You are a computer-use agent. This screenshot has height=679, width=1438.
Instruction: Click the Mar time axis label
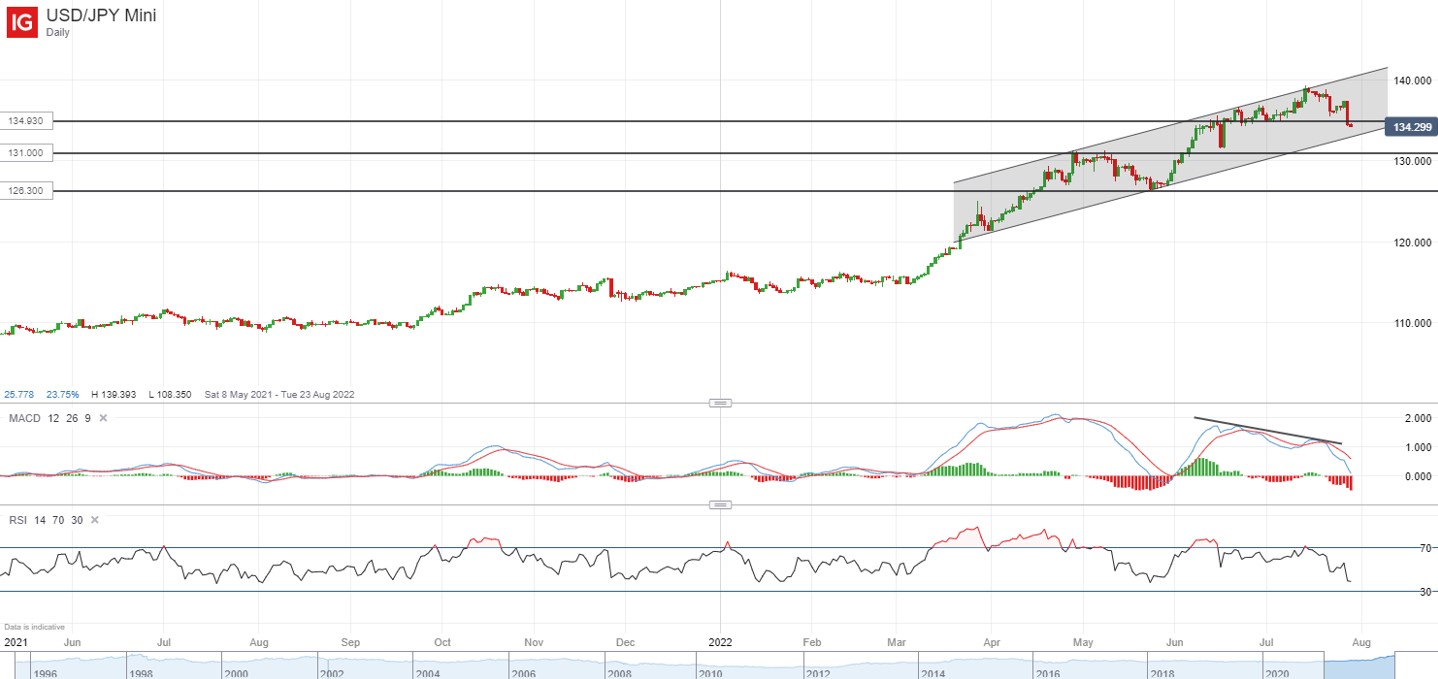point(897,641)
